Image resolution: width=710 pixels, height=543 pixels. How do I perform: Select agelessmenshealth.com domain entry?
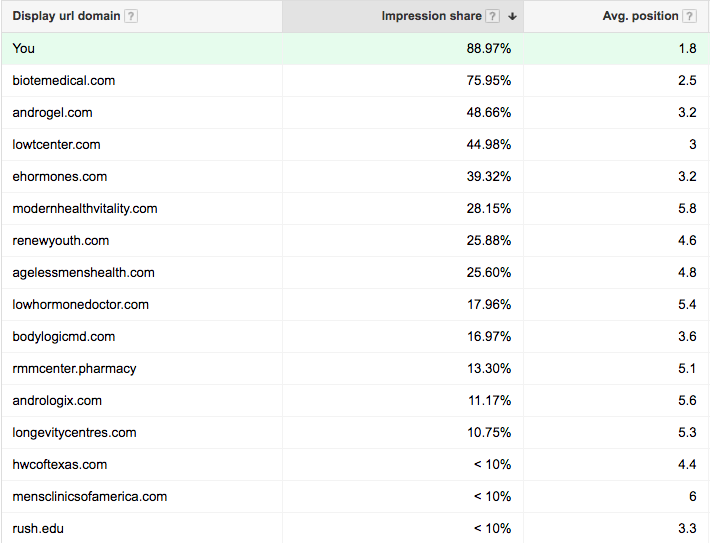(83, 273)
